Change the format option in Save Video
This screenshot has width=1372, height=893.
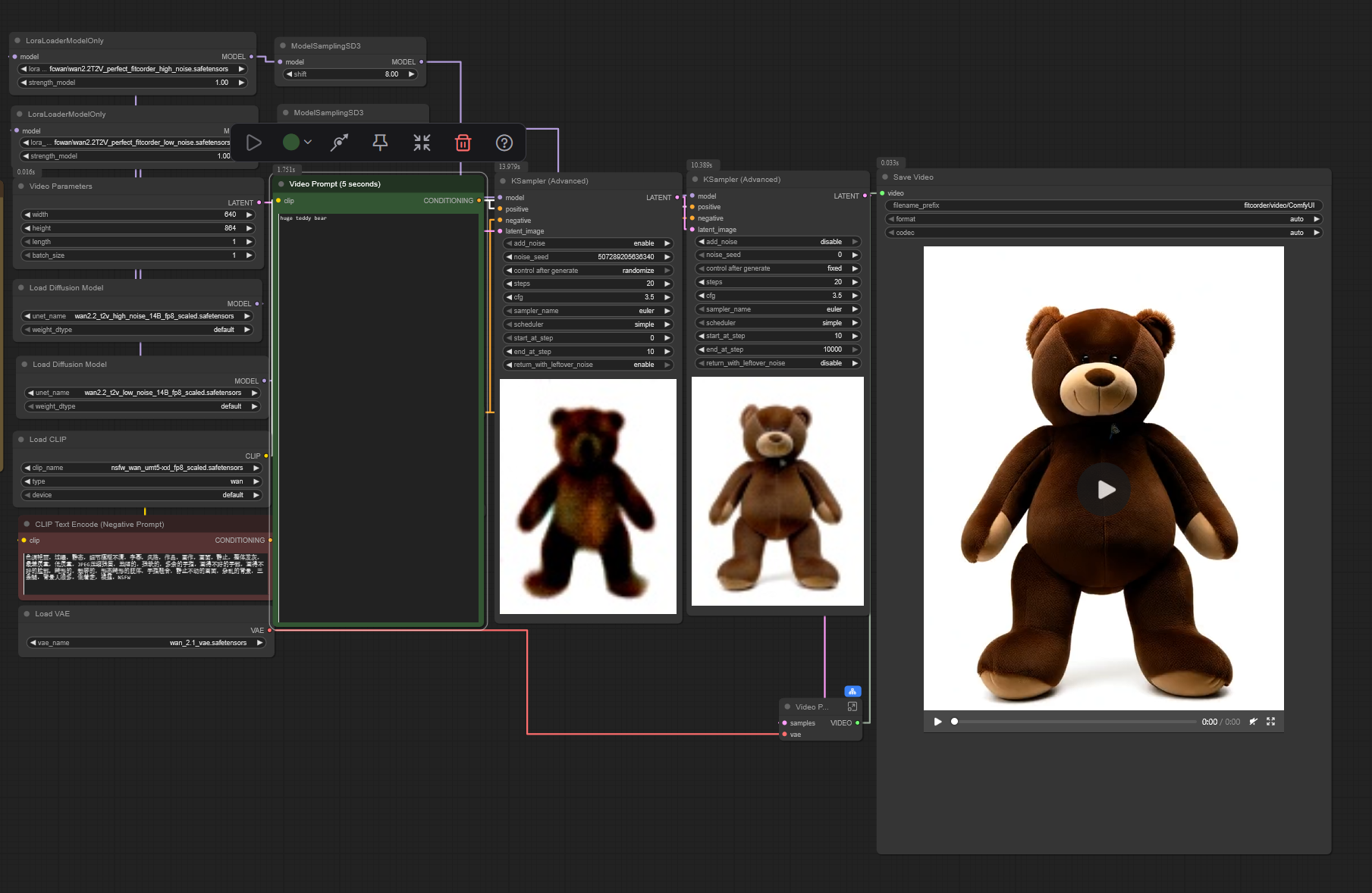click(1104, 219)
